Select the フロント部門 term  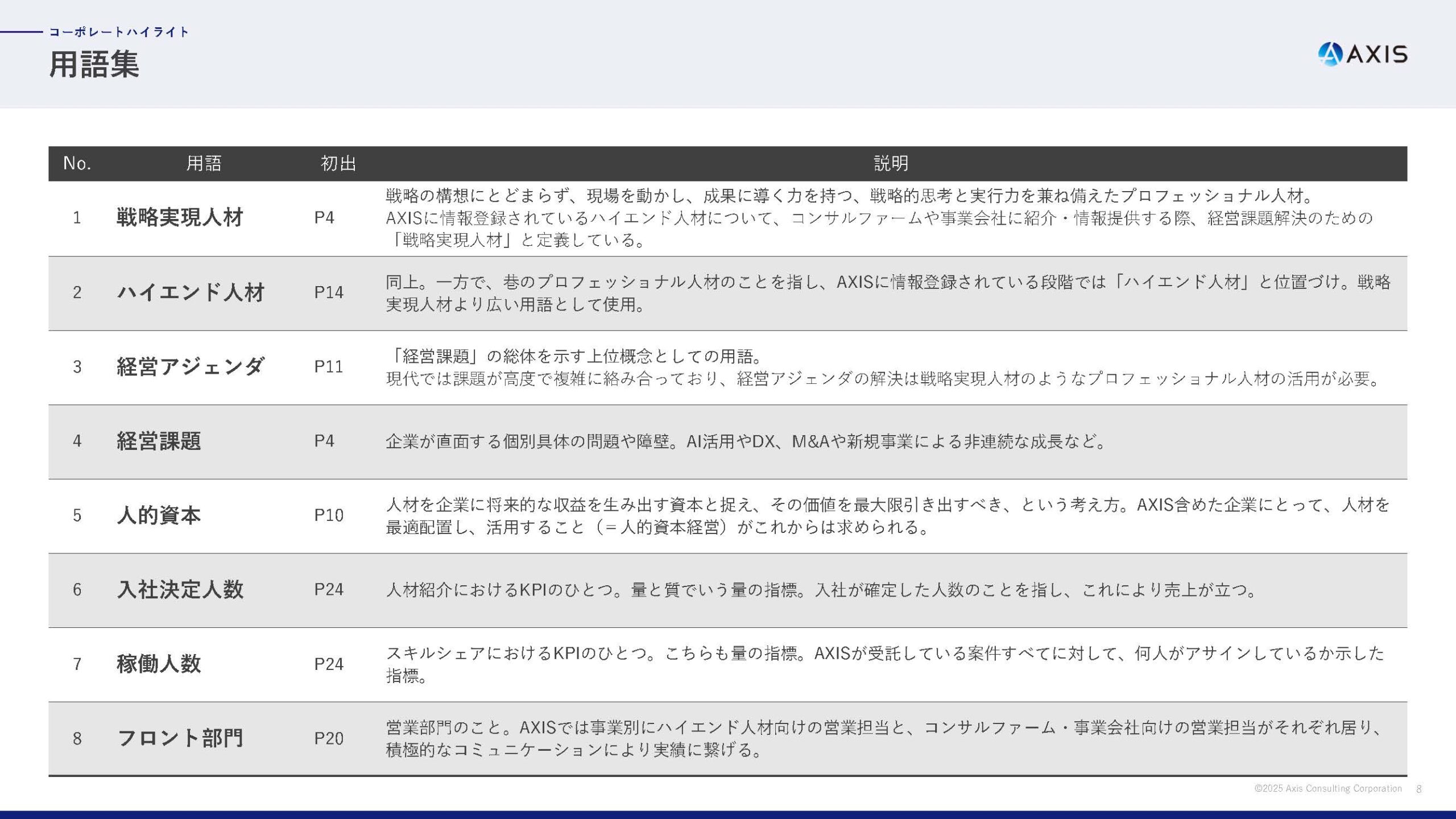point(181,738)
